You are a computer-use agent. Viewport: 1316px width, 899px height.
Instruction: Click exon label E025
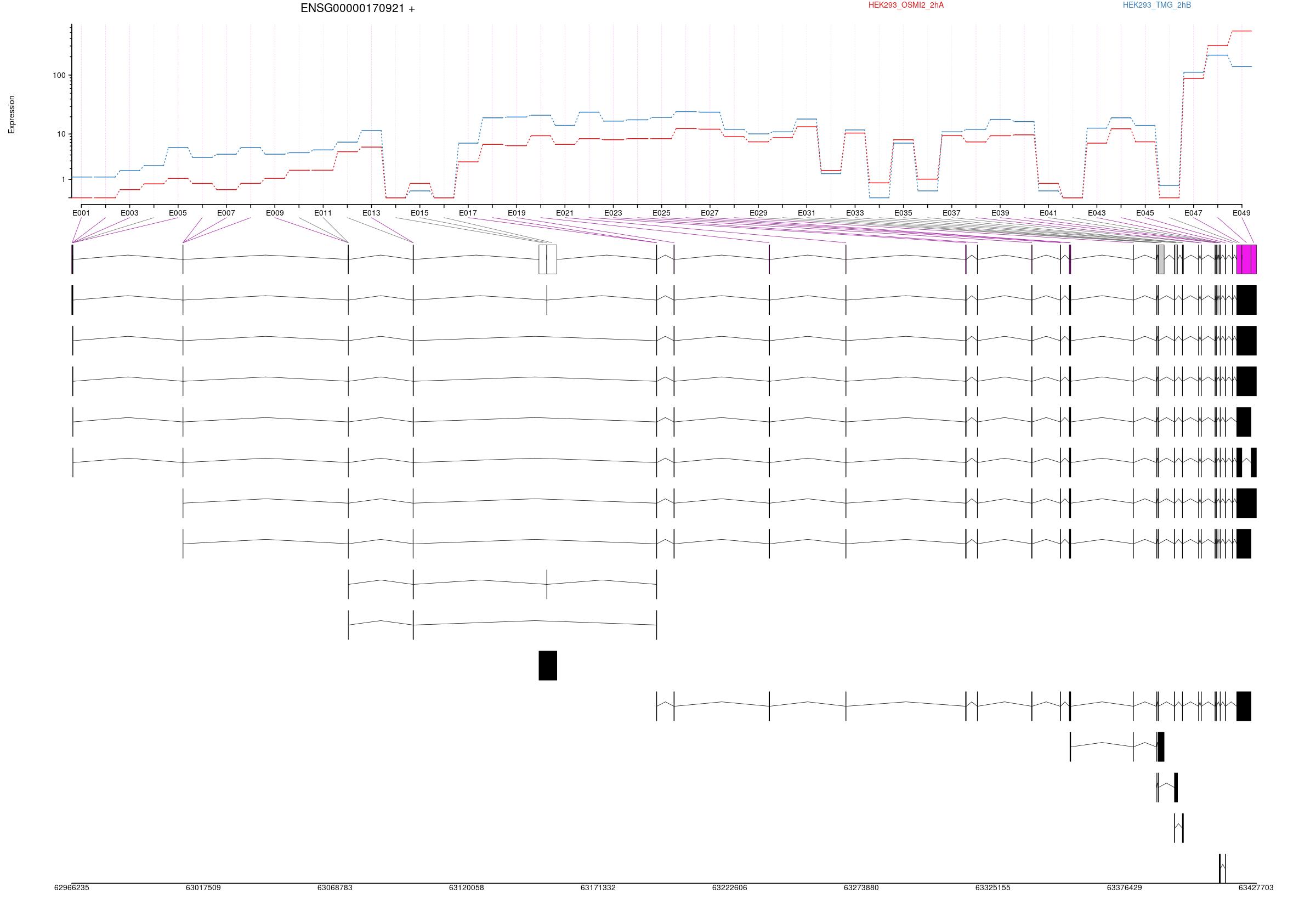point(661,213)
